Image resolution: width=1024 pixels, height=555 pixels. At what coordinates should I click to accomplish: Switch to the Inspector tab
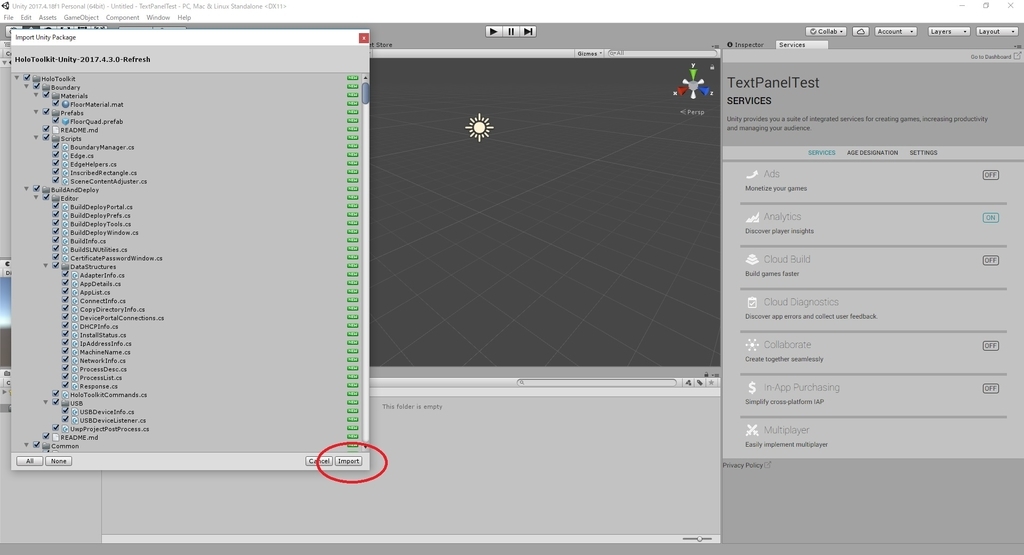(746, 45)
